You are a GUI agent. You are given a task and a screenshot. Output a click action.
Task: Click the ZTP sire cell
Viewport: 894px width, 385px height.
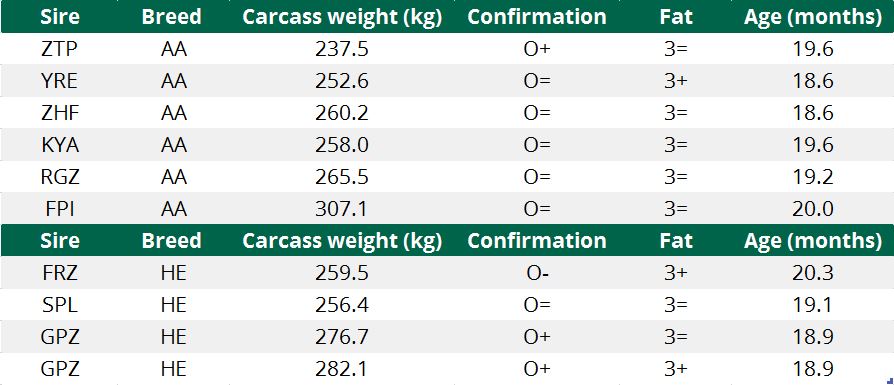click(x=59, y=49)
